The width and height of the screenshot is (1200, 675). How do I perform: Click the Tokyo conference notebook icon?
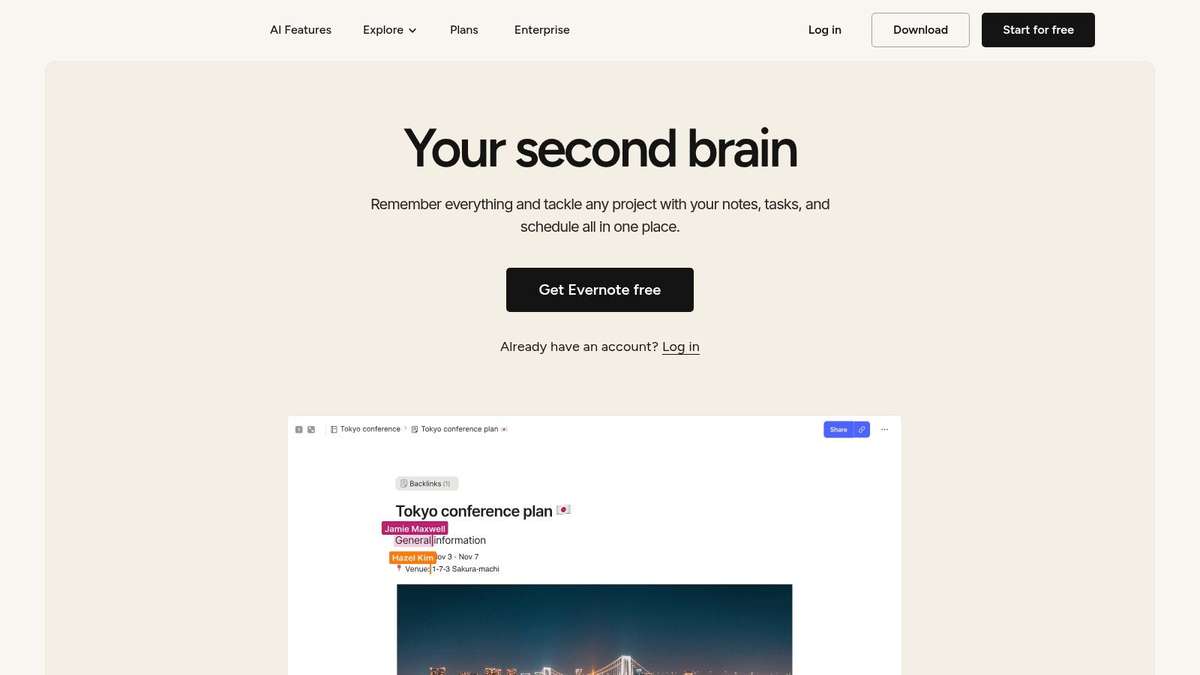point(334,429)
